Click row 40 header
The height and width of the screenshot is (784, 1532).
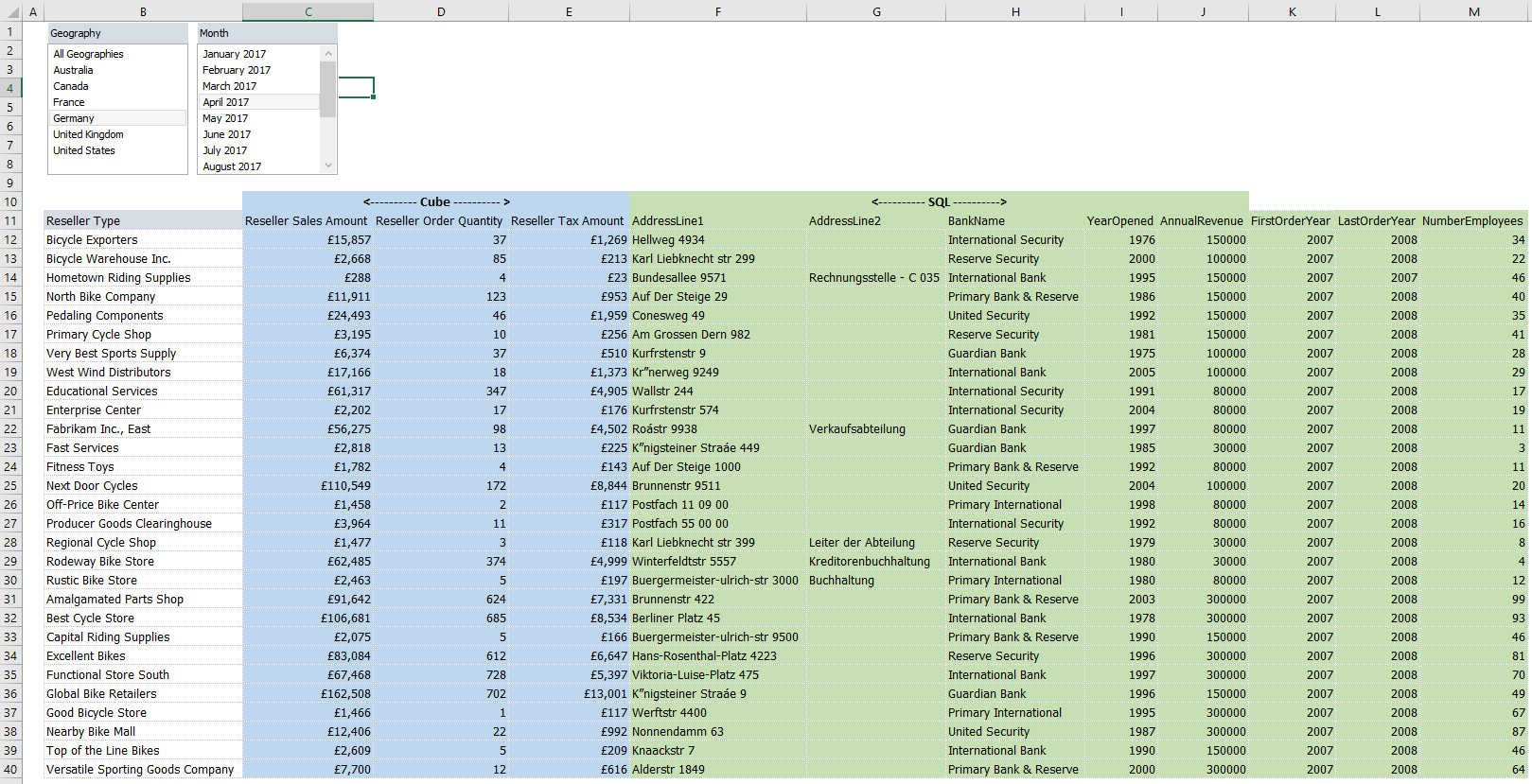(x=11, y=770)
